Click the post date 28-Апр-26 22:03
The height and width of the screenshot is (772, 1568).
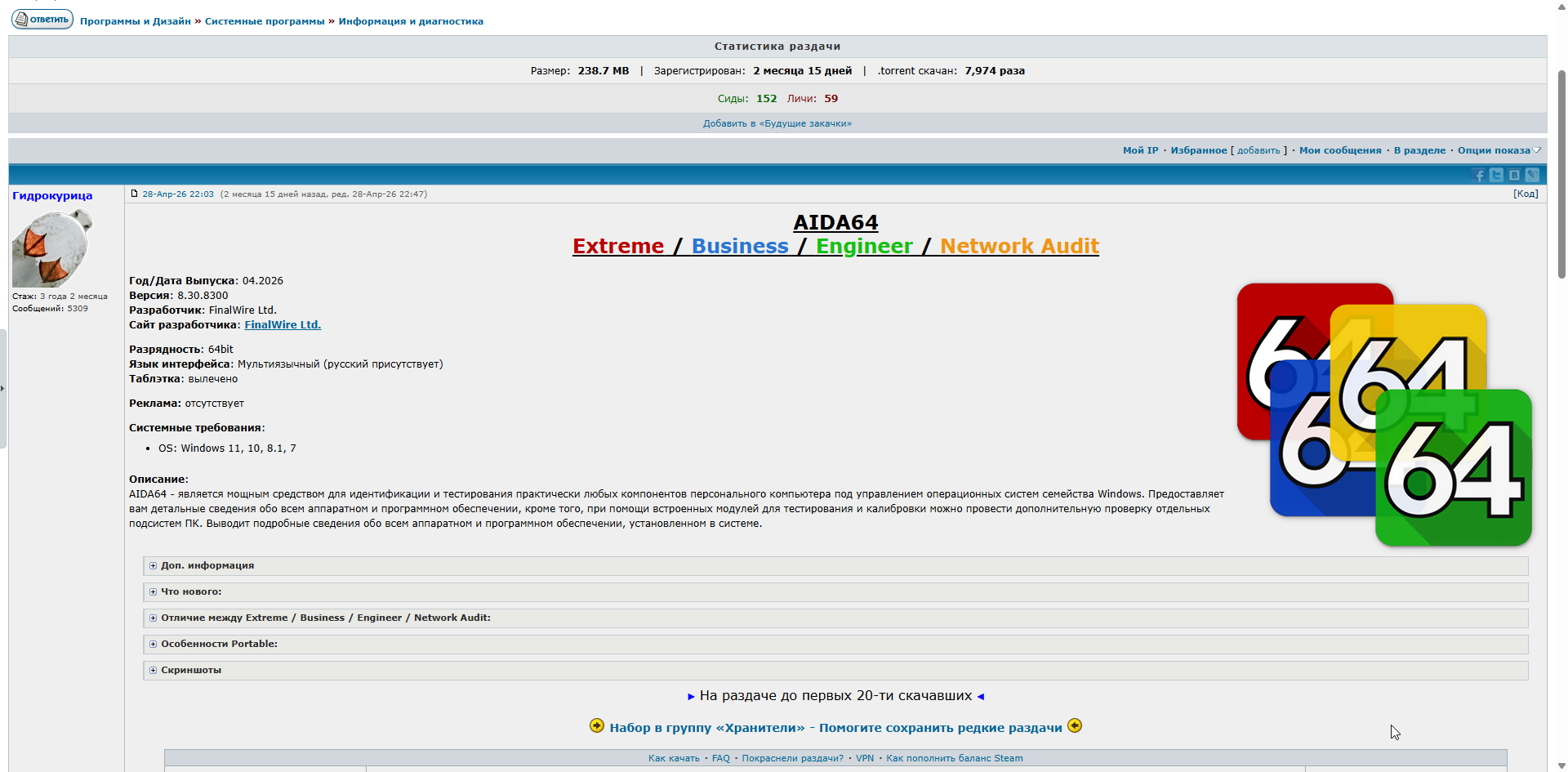pos(178,194)
